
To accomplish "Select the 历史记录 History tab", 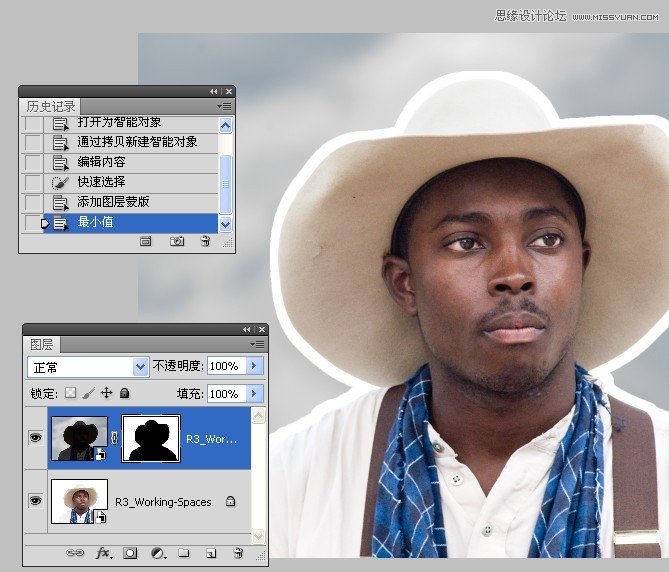I will point(50,106).
